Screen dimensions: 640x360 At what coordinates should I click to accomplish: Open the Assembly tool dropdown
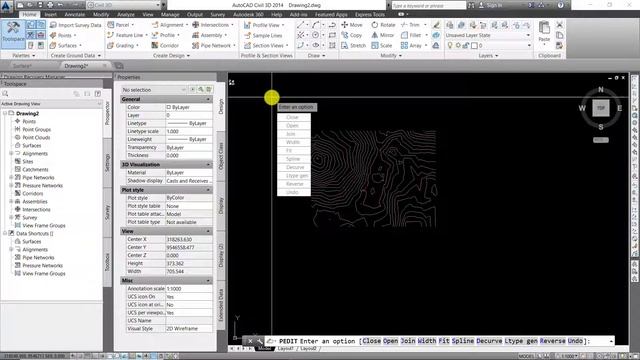[210, 36]
